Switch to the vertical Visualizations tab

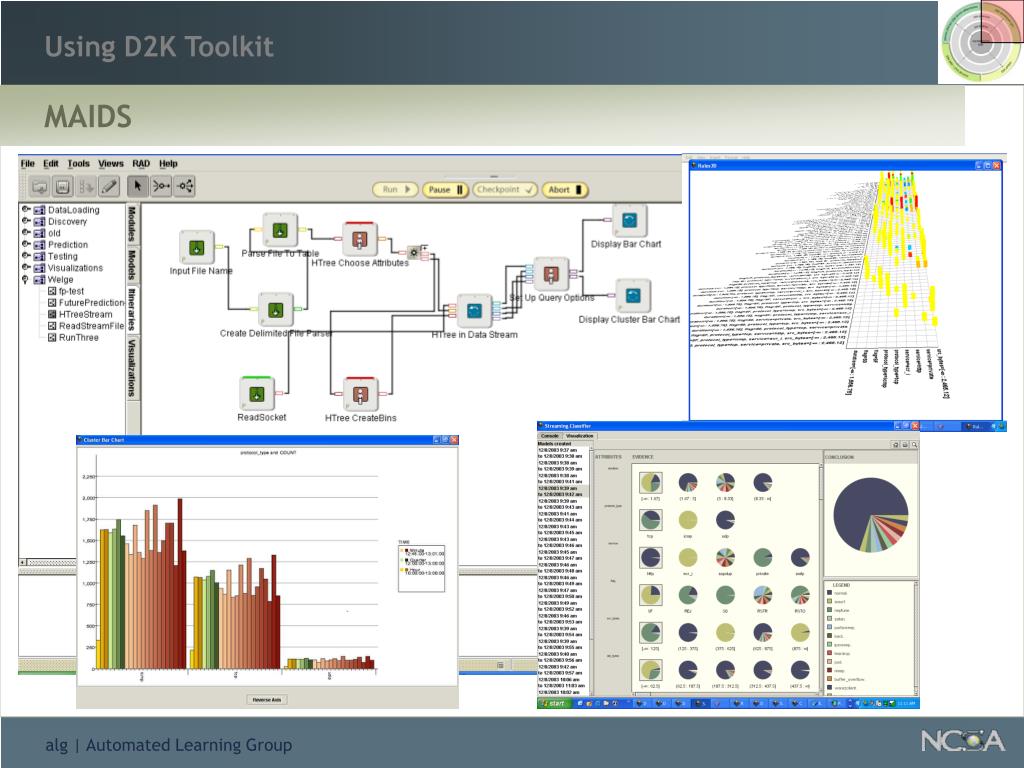(132, 368)
